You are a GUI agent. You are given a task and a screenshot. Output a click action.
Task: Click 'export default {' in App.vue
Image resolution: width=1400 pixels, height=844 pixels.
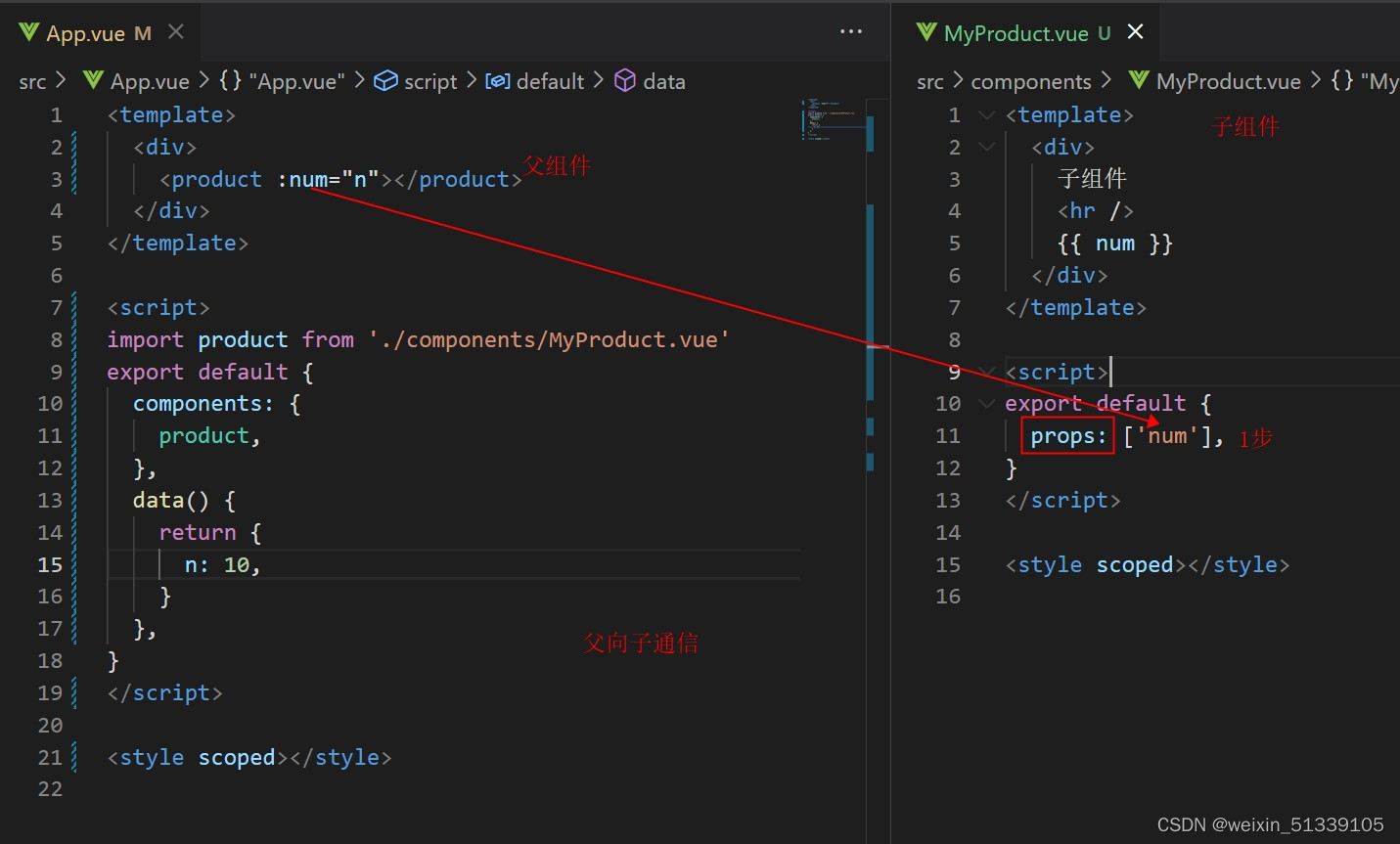point(209,372)
